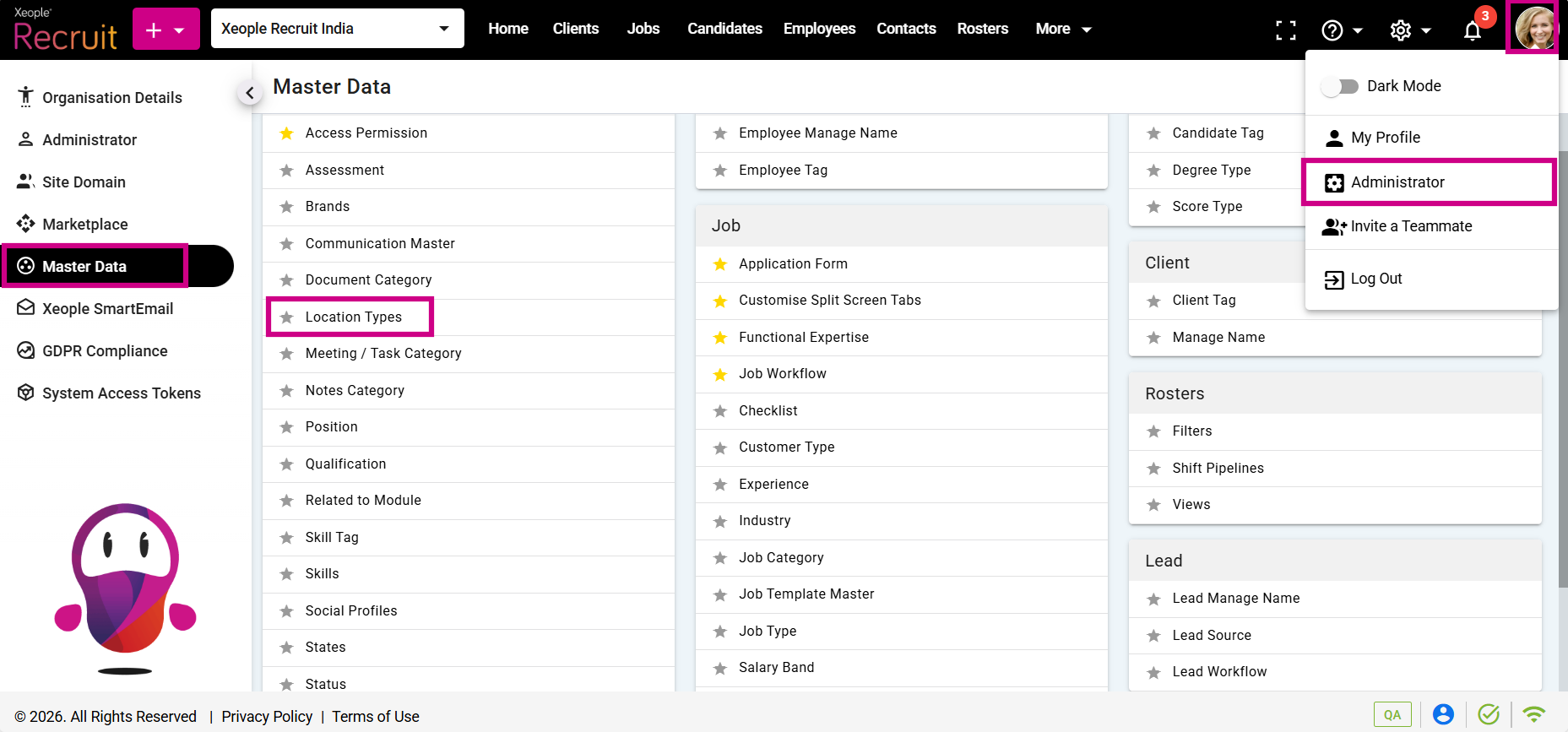Collapse the sidebar with the chevron button

click(249, 93)
